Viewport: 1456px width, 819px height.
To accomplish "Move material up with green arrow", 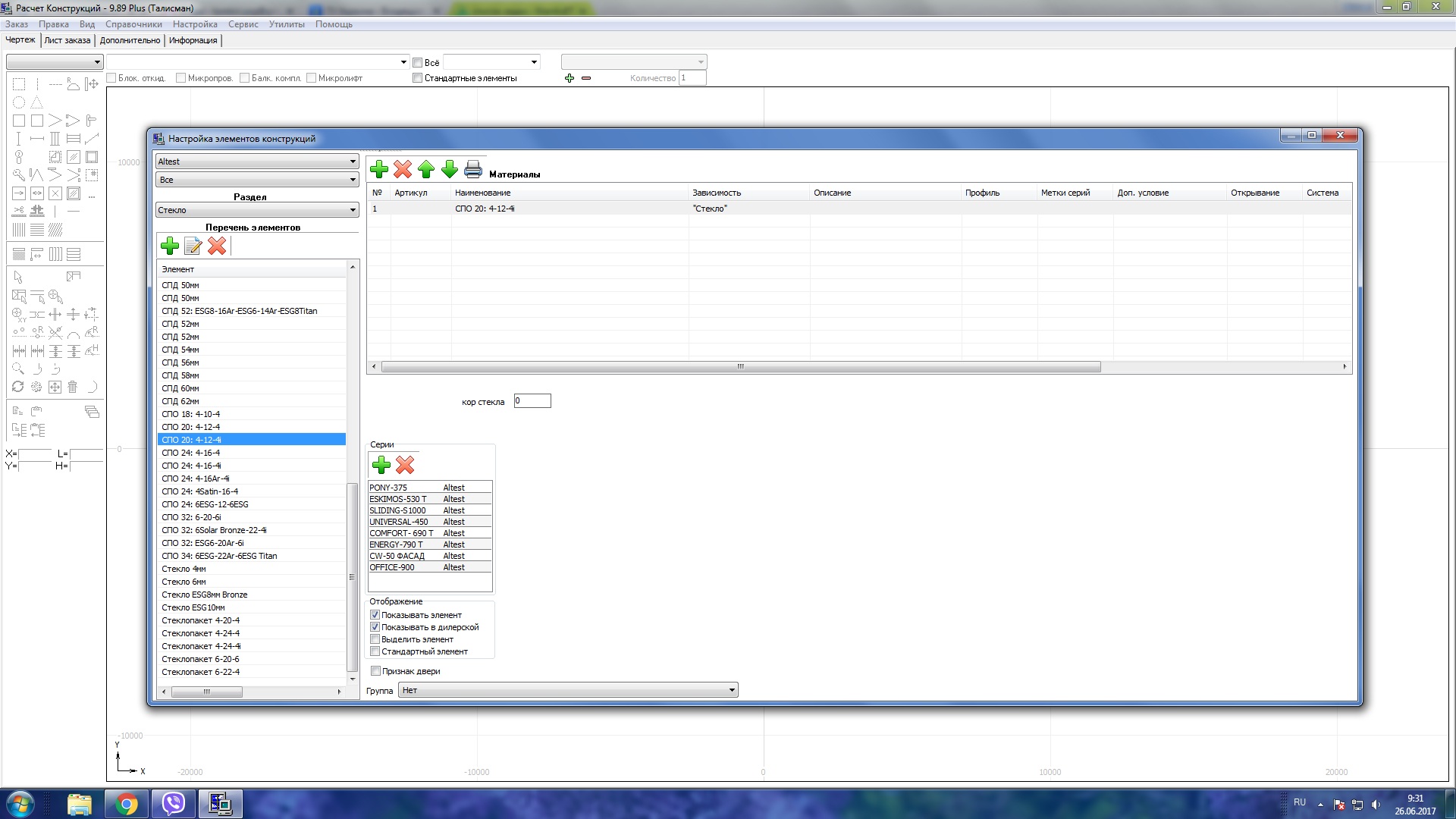I will [x=426, y=169].
